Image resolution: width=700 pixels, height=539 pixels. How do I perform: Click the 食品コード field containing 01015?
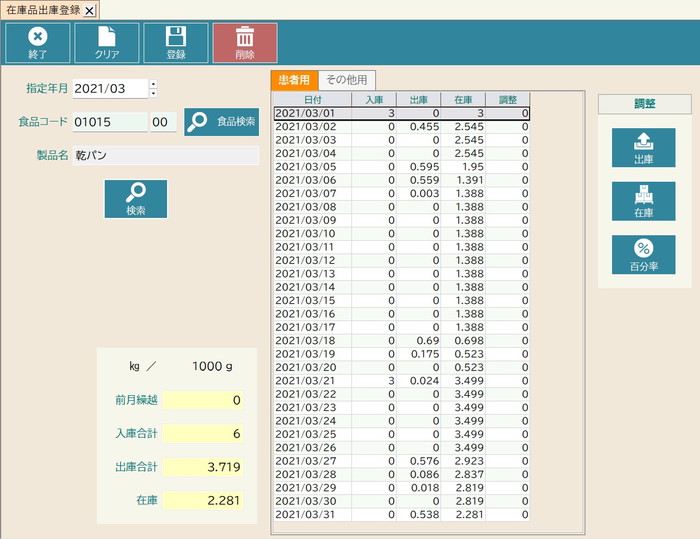pos(109,122)
